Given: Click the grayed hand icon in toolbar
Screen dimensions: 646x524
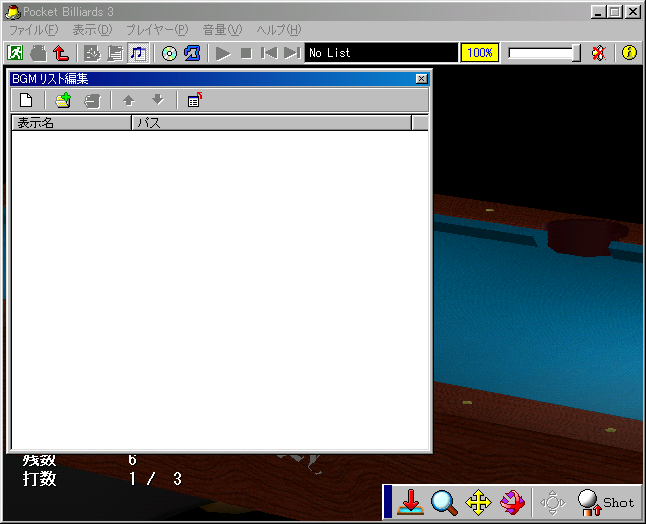Looking at the screenshot, I should point(38,53).
